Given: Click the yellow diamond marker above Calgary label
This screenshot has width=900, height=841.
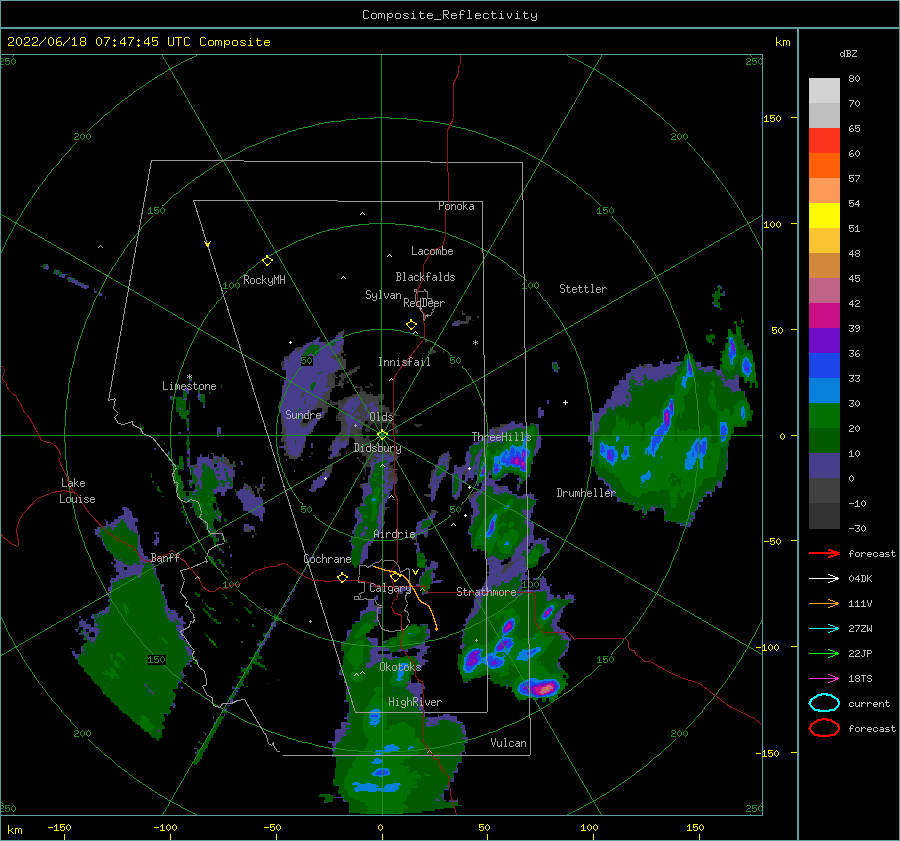Looking at the screenshot, I should tap(395, 576).
